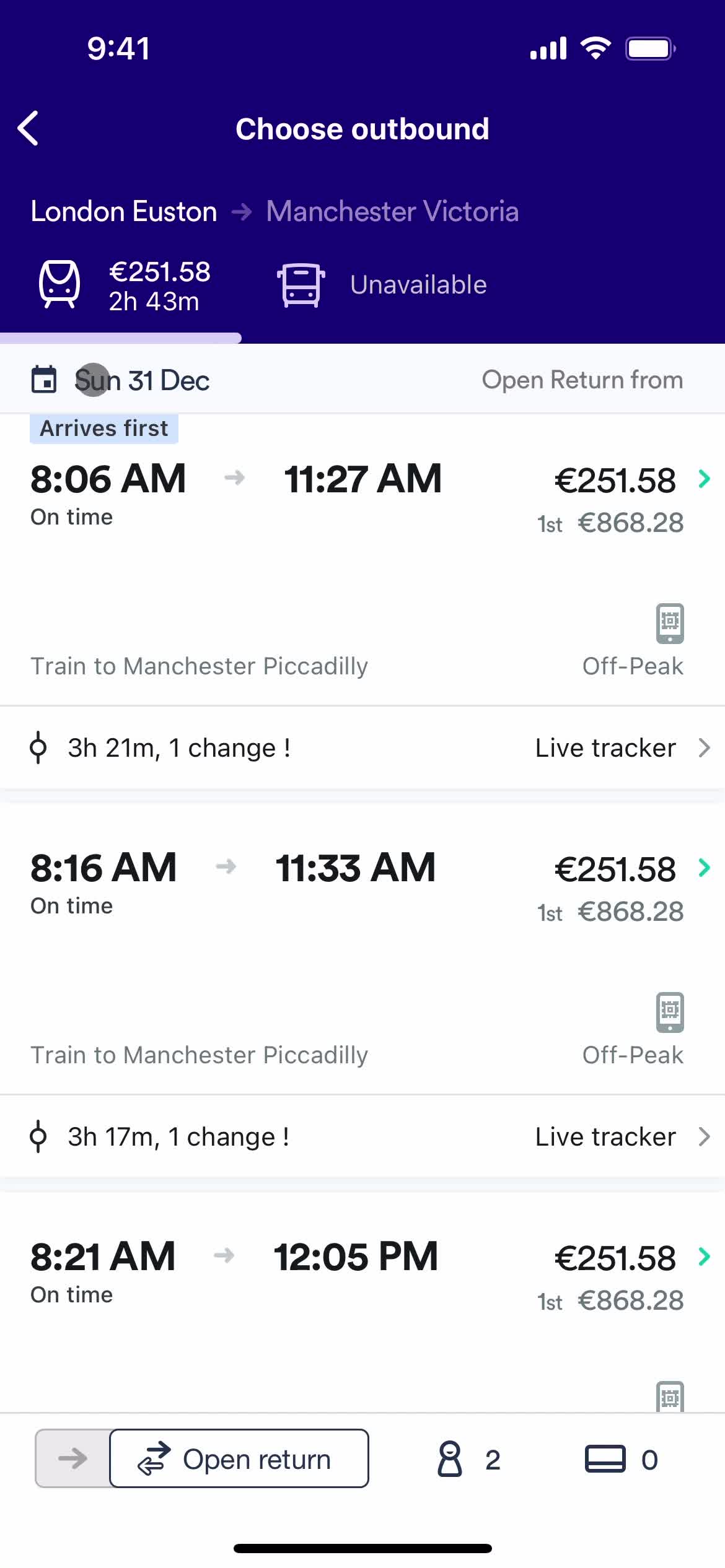
Task: Tap the Sun 31 Dec date label
Action: tap(142, 380)
